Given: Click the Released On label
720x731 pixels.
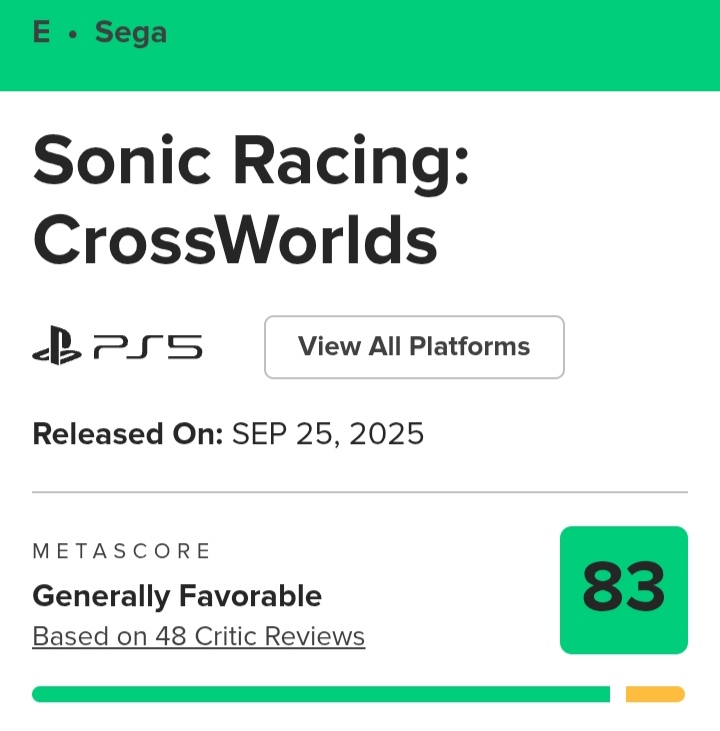Looking at the screenshot, I should coord(127,434).
